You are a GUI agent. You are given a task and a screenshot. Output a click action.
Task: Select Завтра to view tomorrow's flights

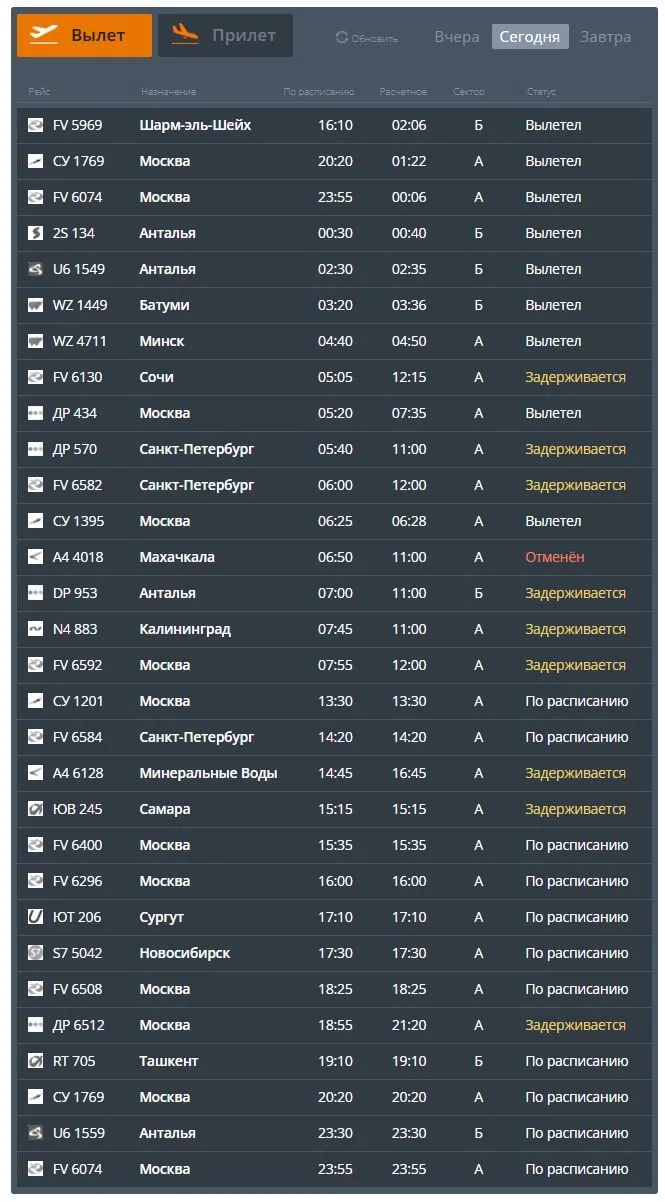[x=605, y=37]
